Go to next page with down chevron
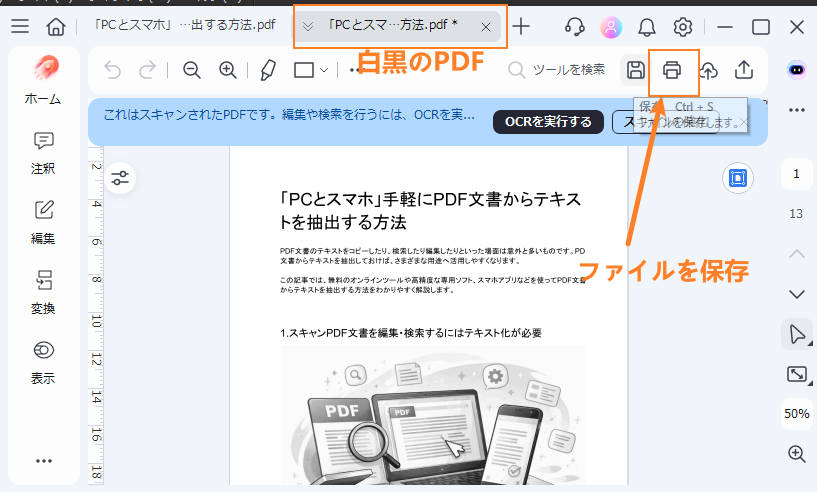817x492 pixels. click(797, 294)
